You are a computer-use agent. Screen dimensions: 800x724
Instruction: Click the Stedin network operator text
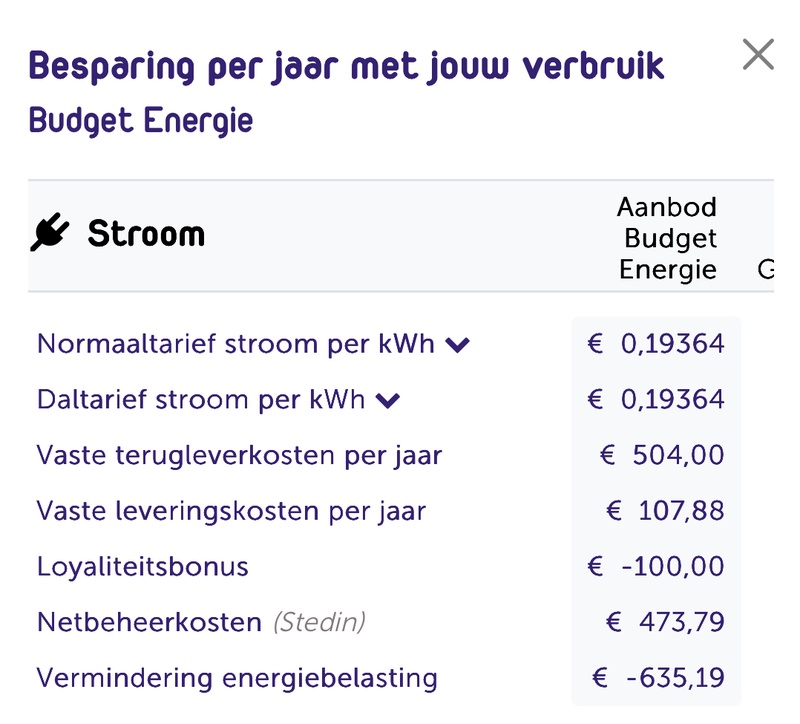319,623
